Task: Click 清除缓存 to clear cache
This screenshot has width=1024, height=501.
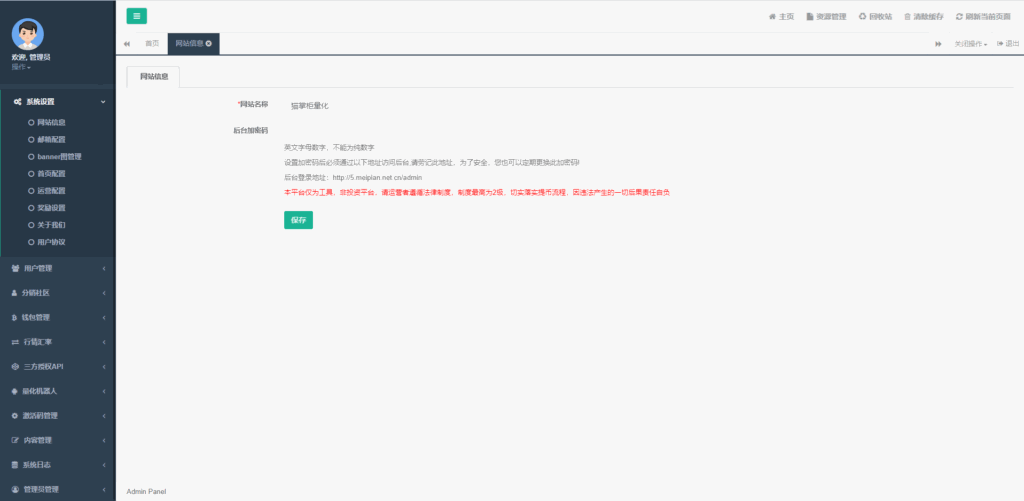Action: [924, 16]
